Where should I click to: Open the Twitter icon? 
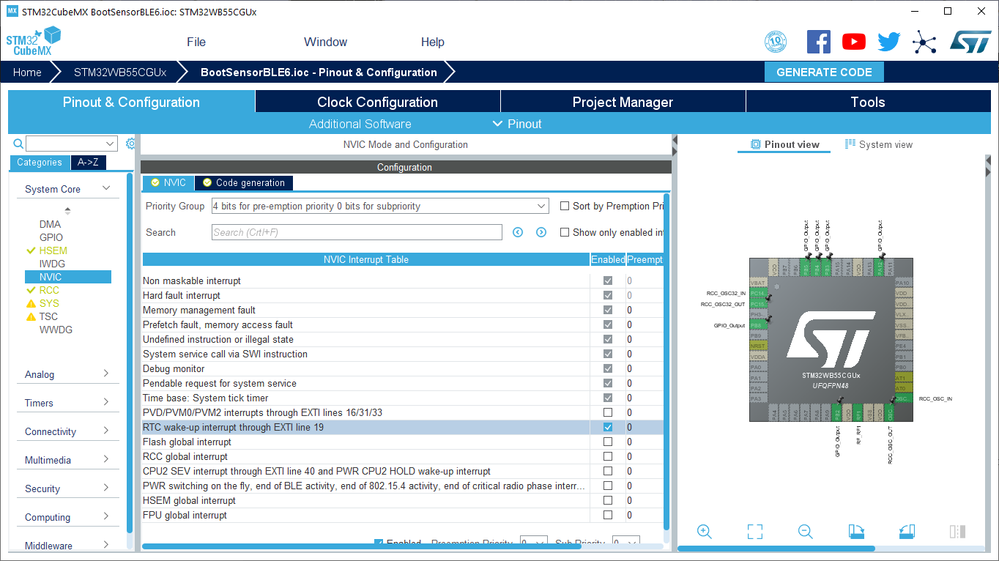tap(889, 42)
